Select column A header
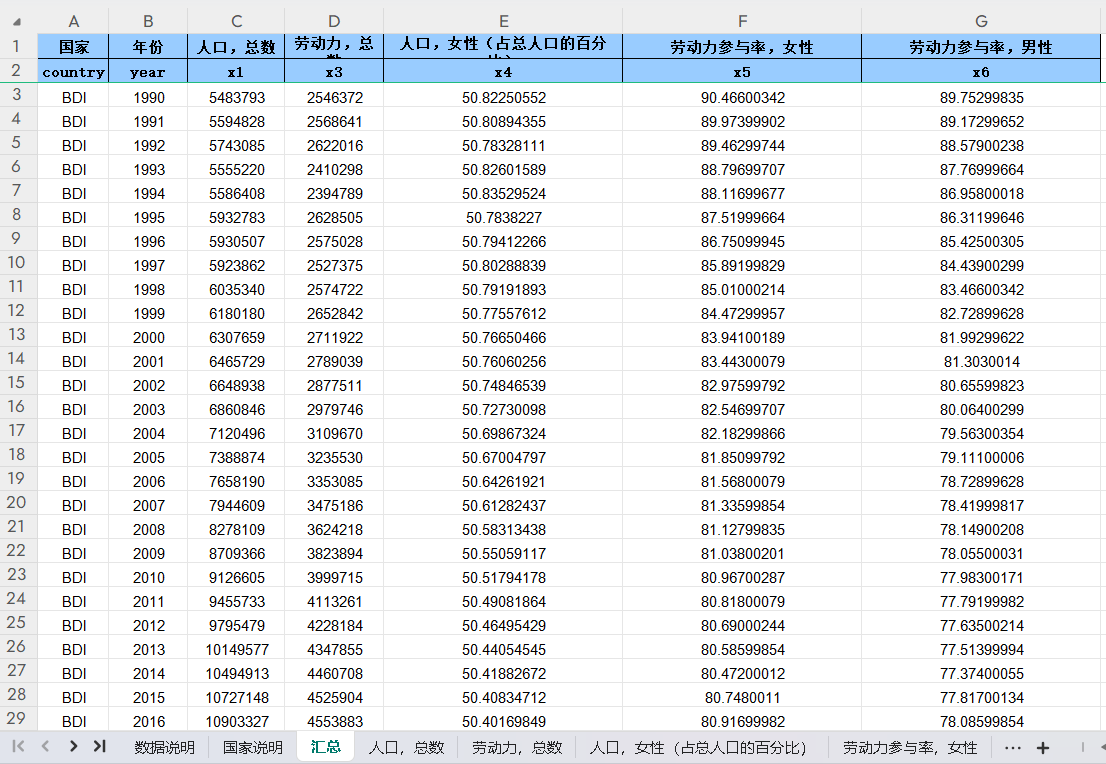Viewport: 1106px width, 764px height. coord(73,21)
